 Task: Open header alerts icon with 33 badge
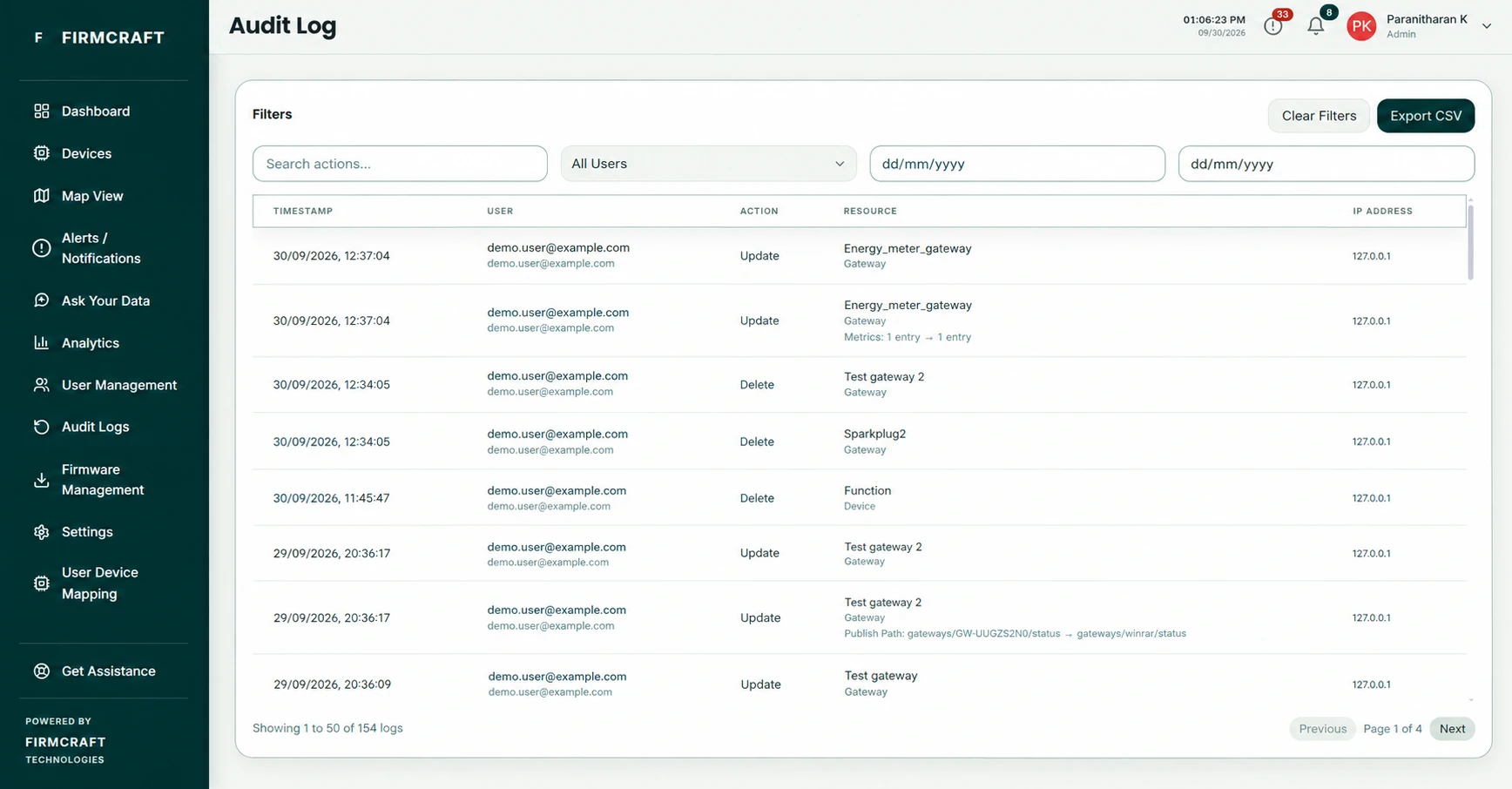1273,26
